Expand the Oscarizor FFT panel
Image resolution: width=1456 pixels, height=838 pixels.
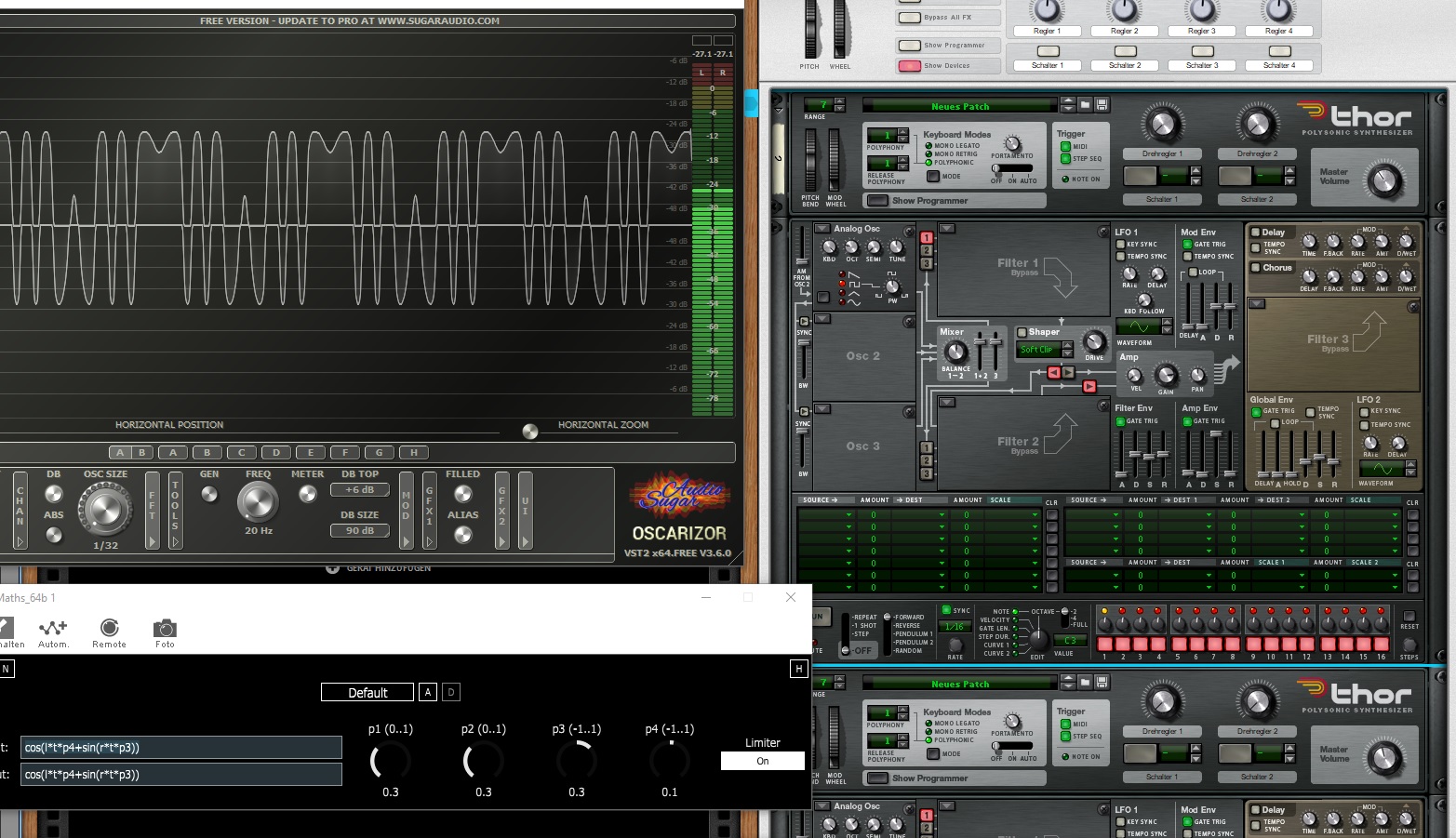(x=153, y=510)
